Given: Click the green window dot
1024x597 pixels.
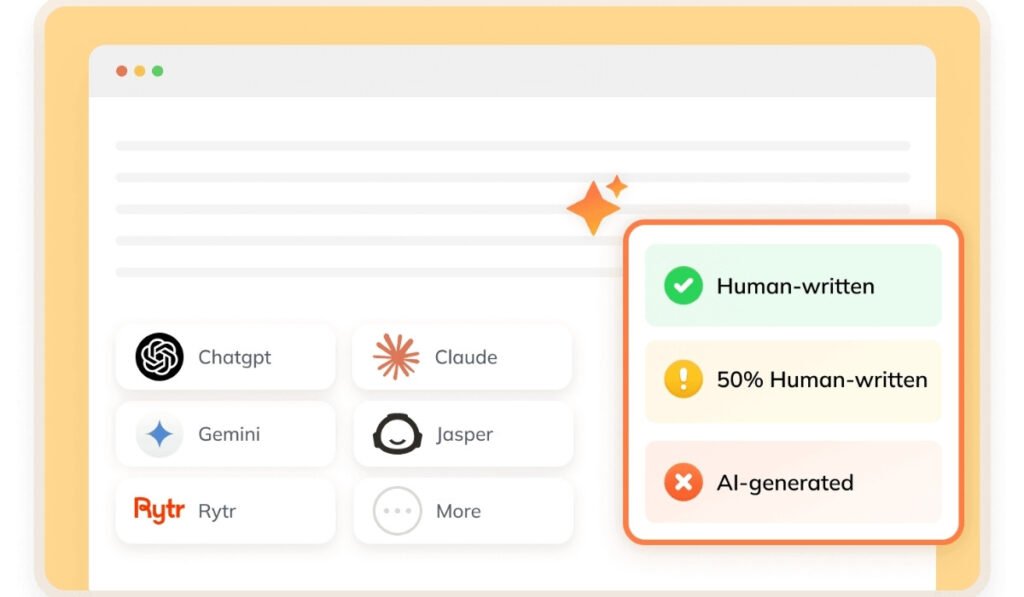Looking at the screenshot, I should (157, 71).
